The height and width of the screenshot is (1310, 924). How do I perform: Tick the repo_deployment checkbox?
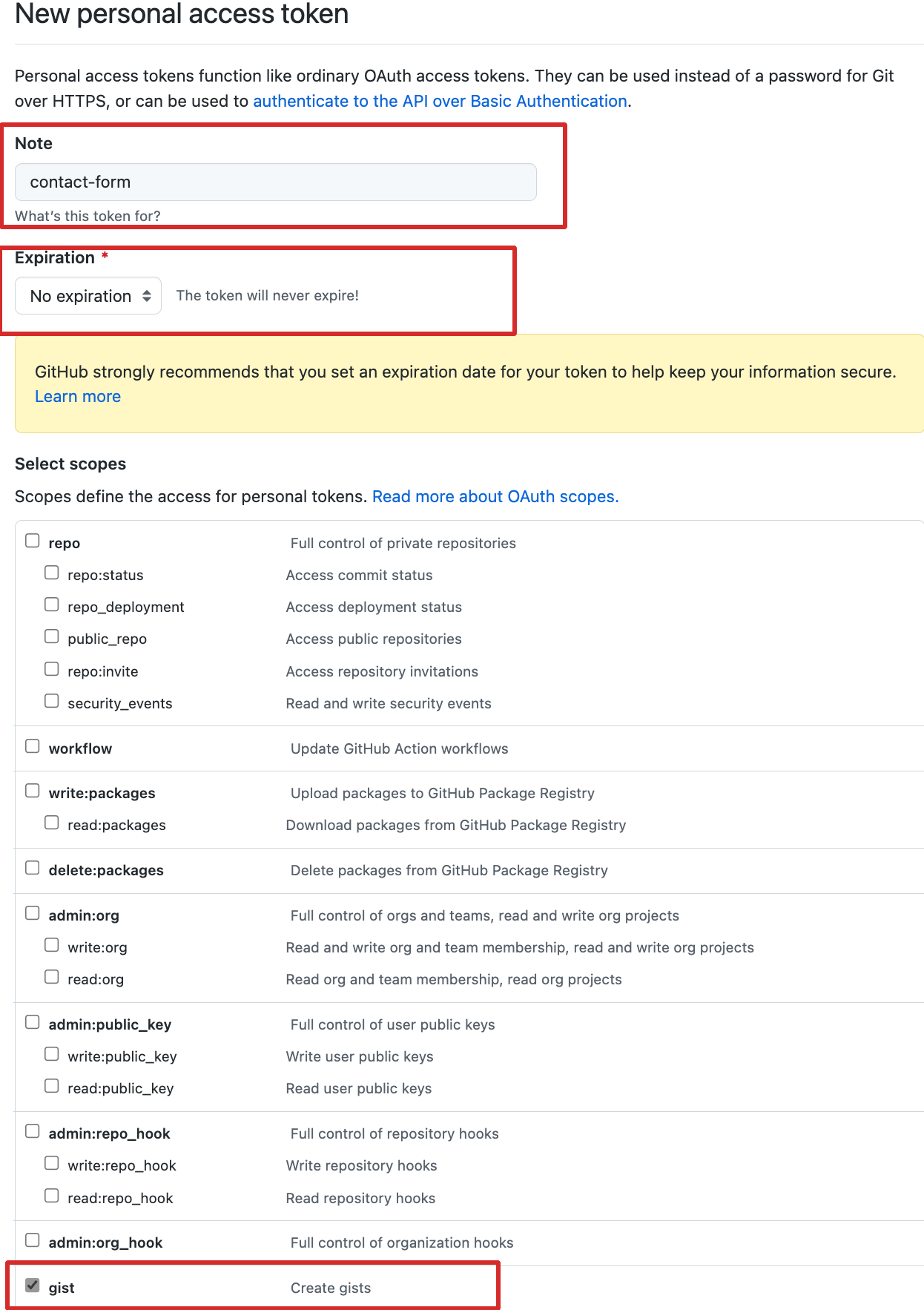(x=52, y=605)
